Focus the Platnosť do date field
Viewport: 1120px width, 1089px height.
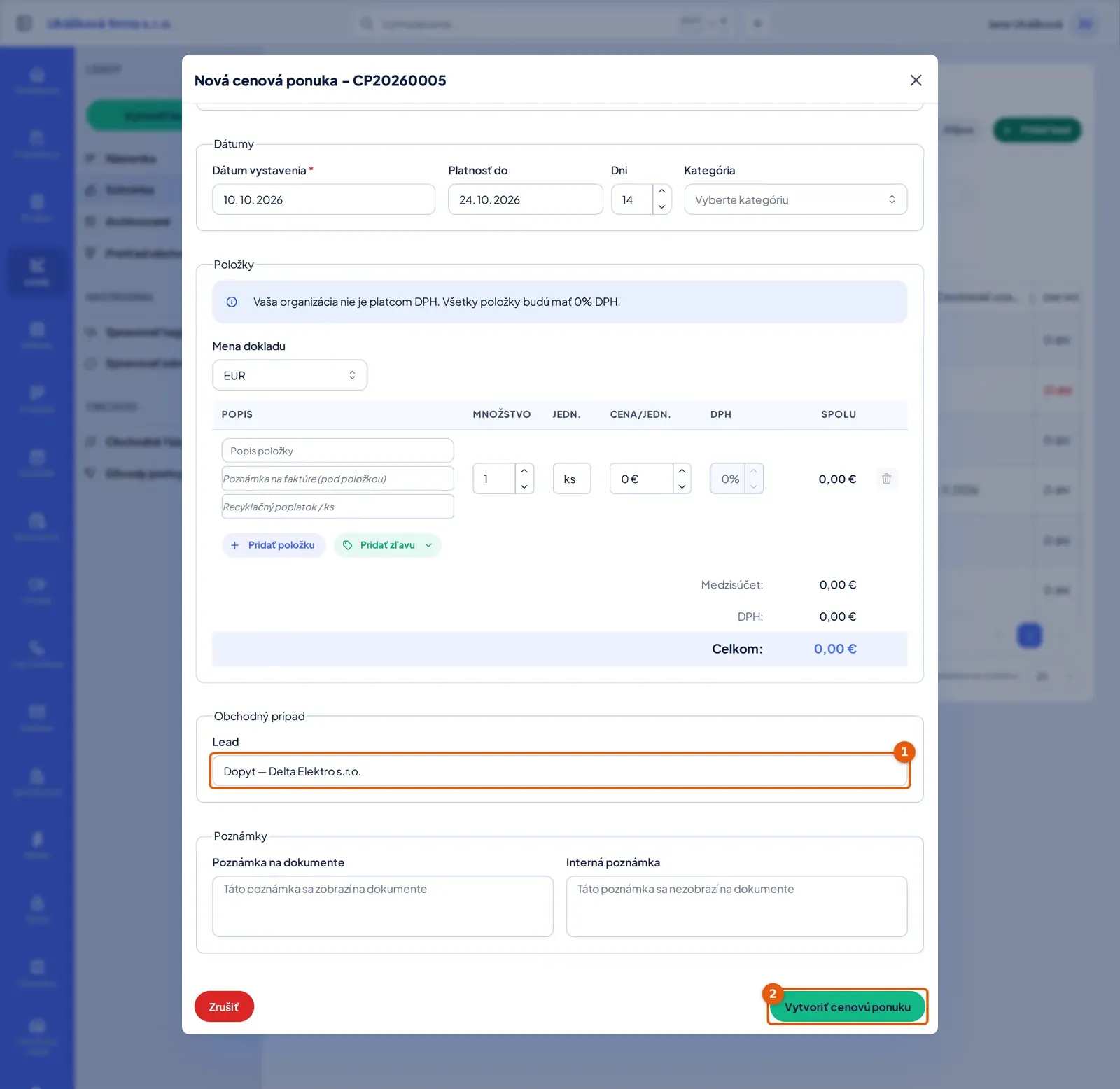point(526,199)
